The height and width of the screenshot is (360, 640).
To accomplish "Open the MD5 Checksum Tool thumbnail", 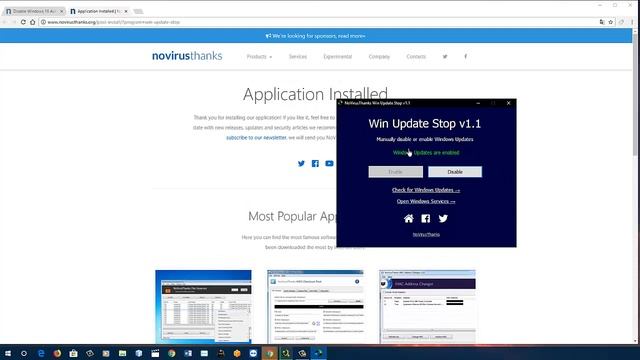I will point(315,307).
